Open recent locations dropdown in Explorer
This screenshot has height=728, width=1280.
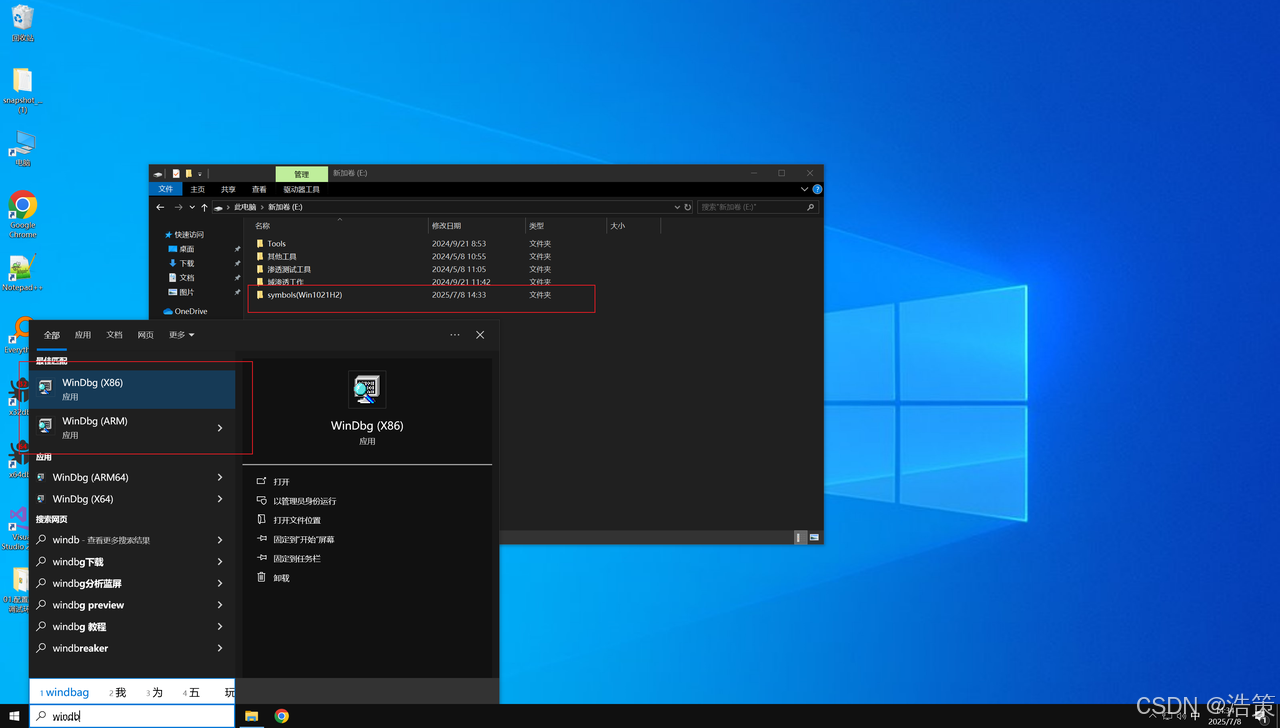pyautogui.click(x=192, y=207)
